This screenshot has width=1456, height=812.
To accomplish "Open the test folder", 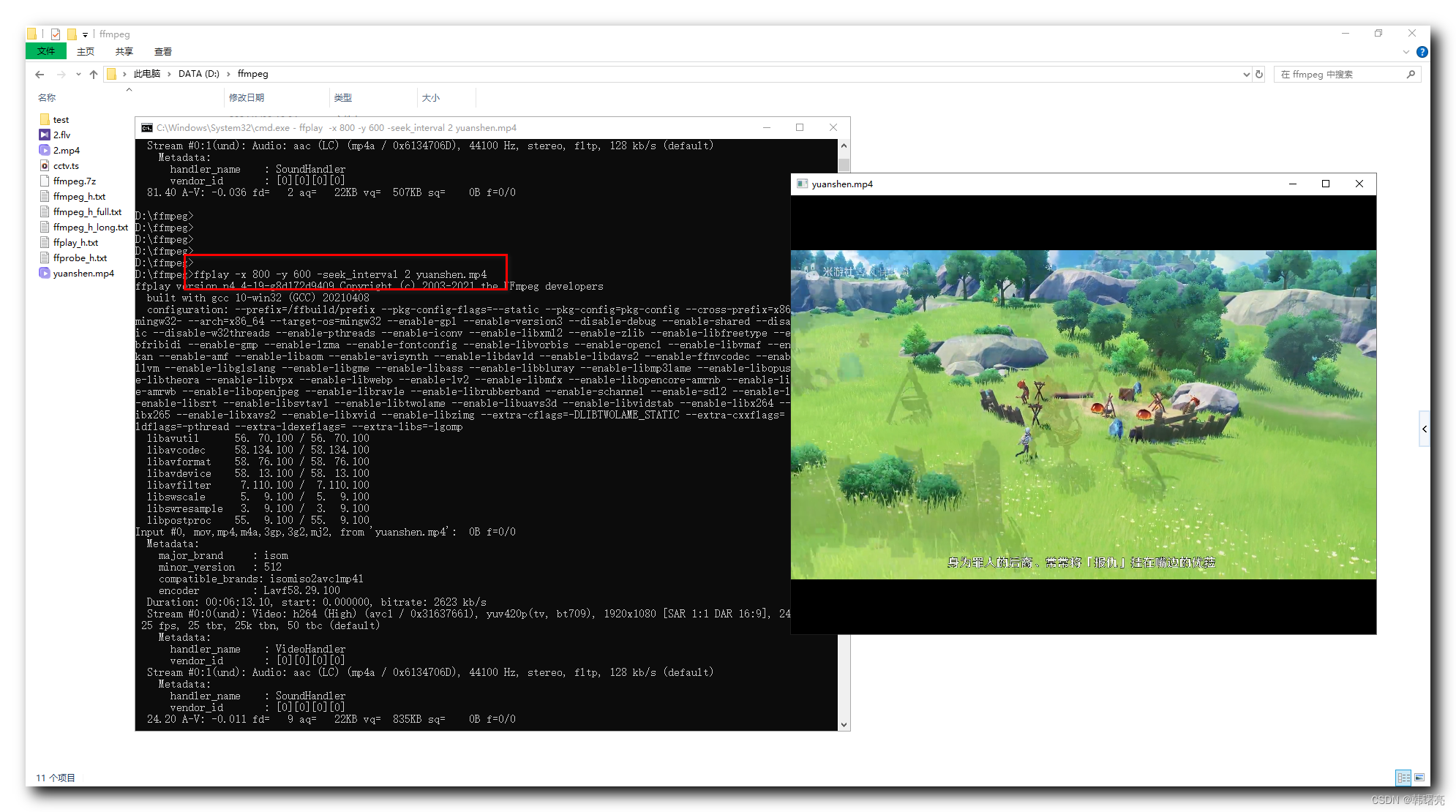I will (61, 120).
